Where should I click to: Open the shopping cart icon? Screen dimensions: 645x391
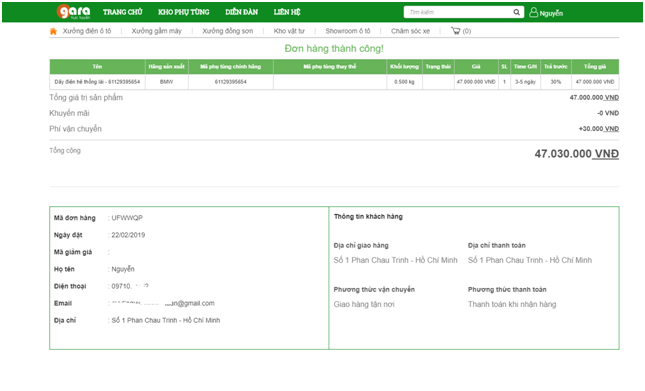click(455, 31)
